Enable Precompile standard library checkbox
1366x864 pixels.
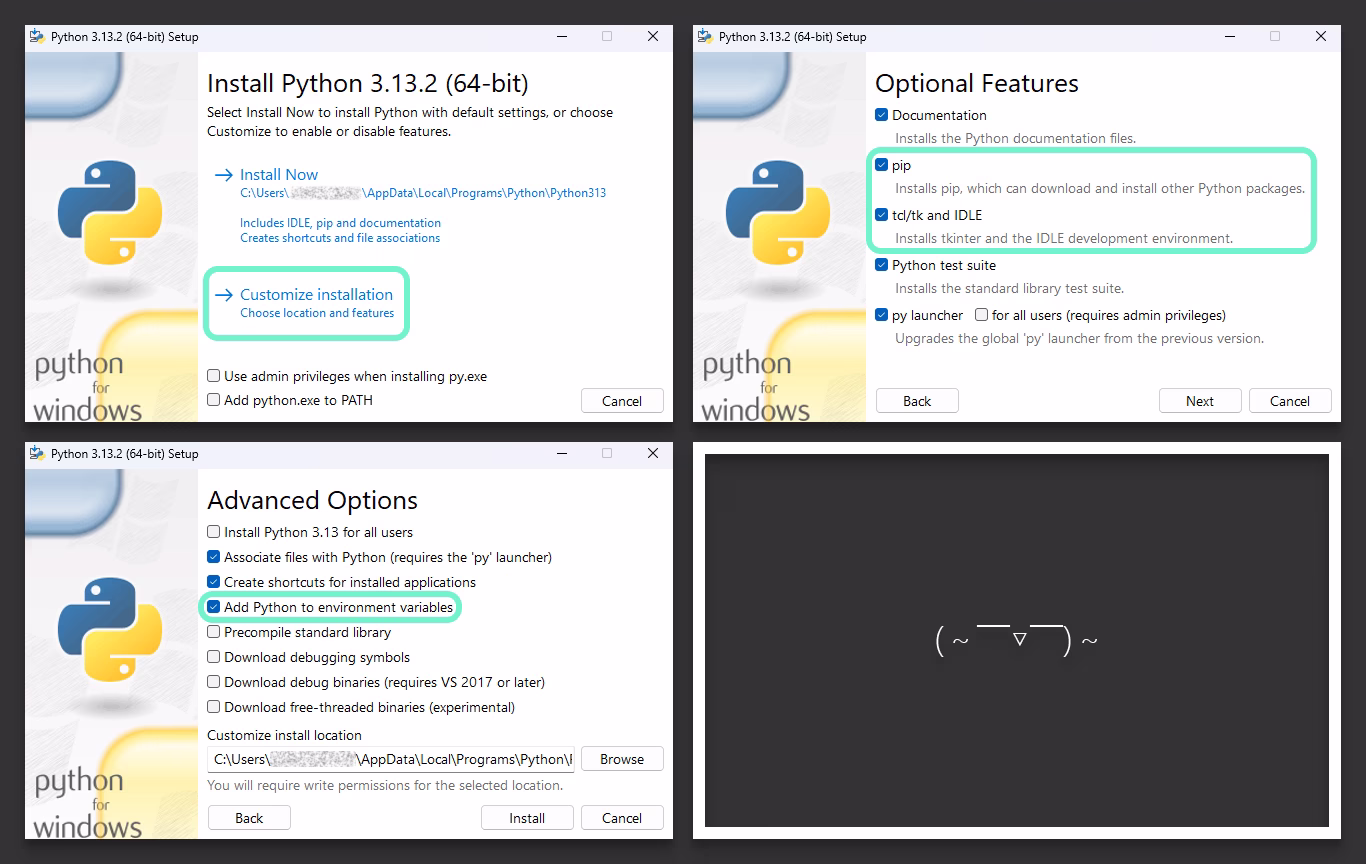pyautogui.click(x=213, y=632)
